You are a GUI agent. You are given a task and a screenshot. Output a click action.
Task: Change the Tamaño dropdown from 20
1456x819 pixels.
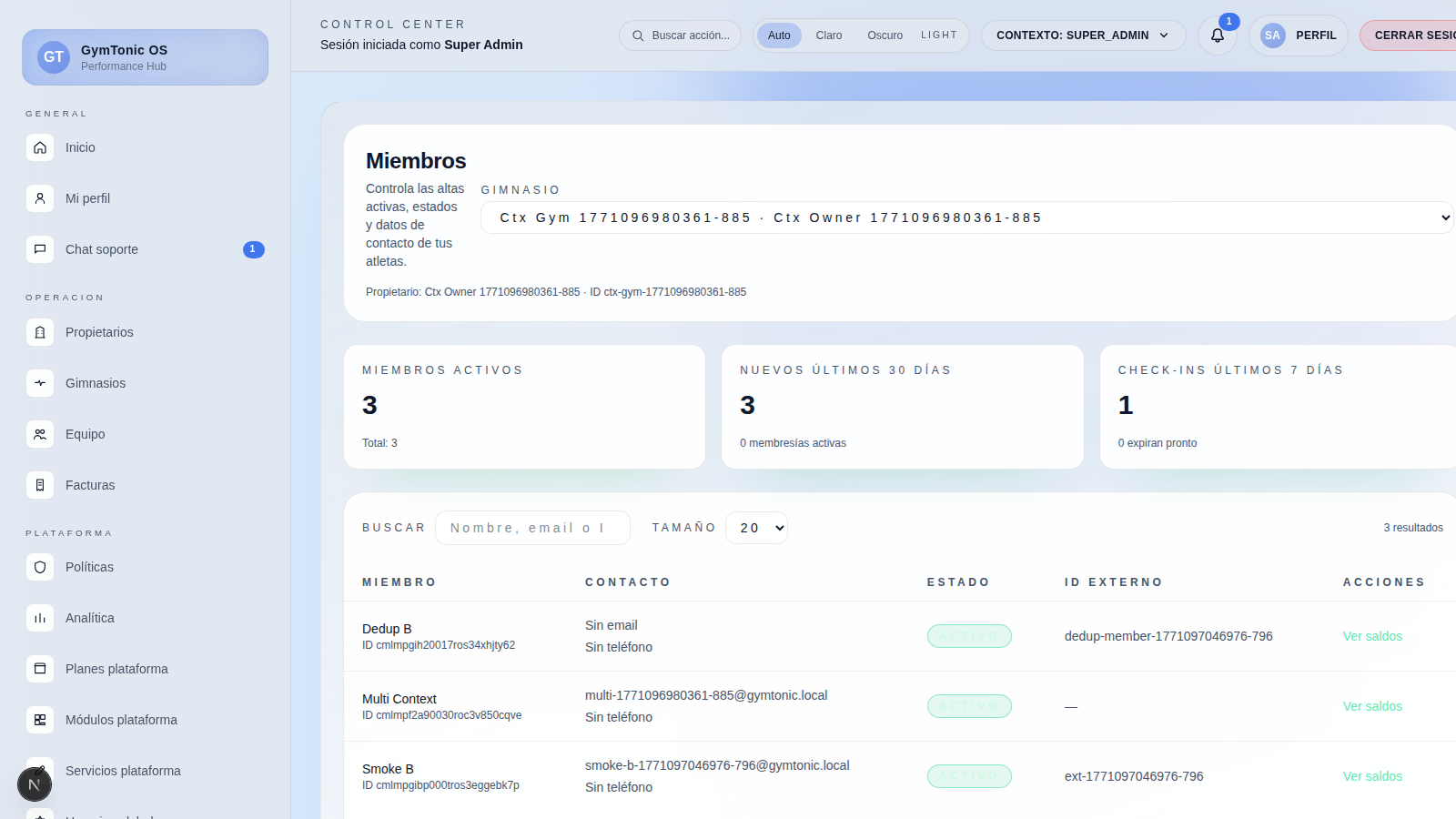click(756, 528)
